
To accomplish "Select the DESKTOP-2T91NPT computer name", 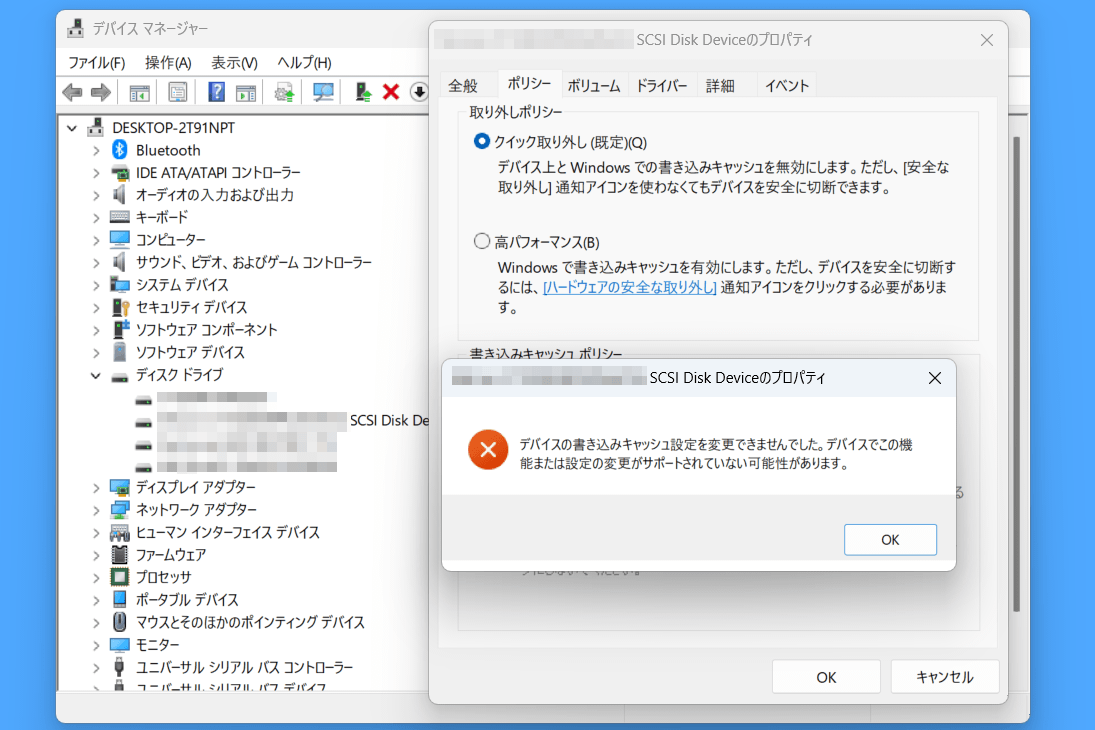I will [x=174, y=128].
